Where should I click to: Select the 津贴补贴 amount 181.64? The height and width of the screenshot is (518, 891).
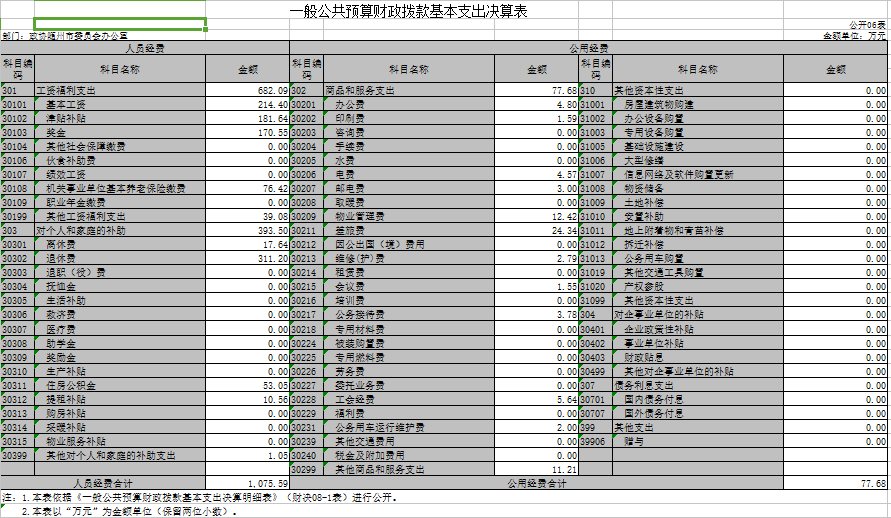point(247,118)
